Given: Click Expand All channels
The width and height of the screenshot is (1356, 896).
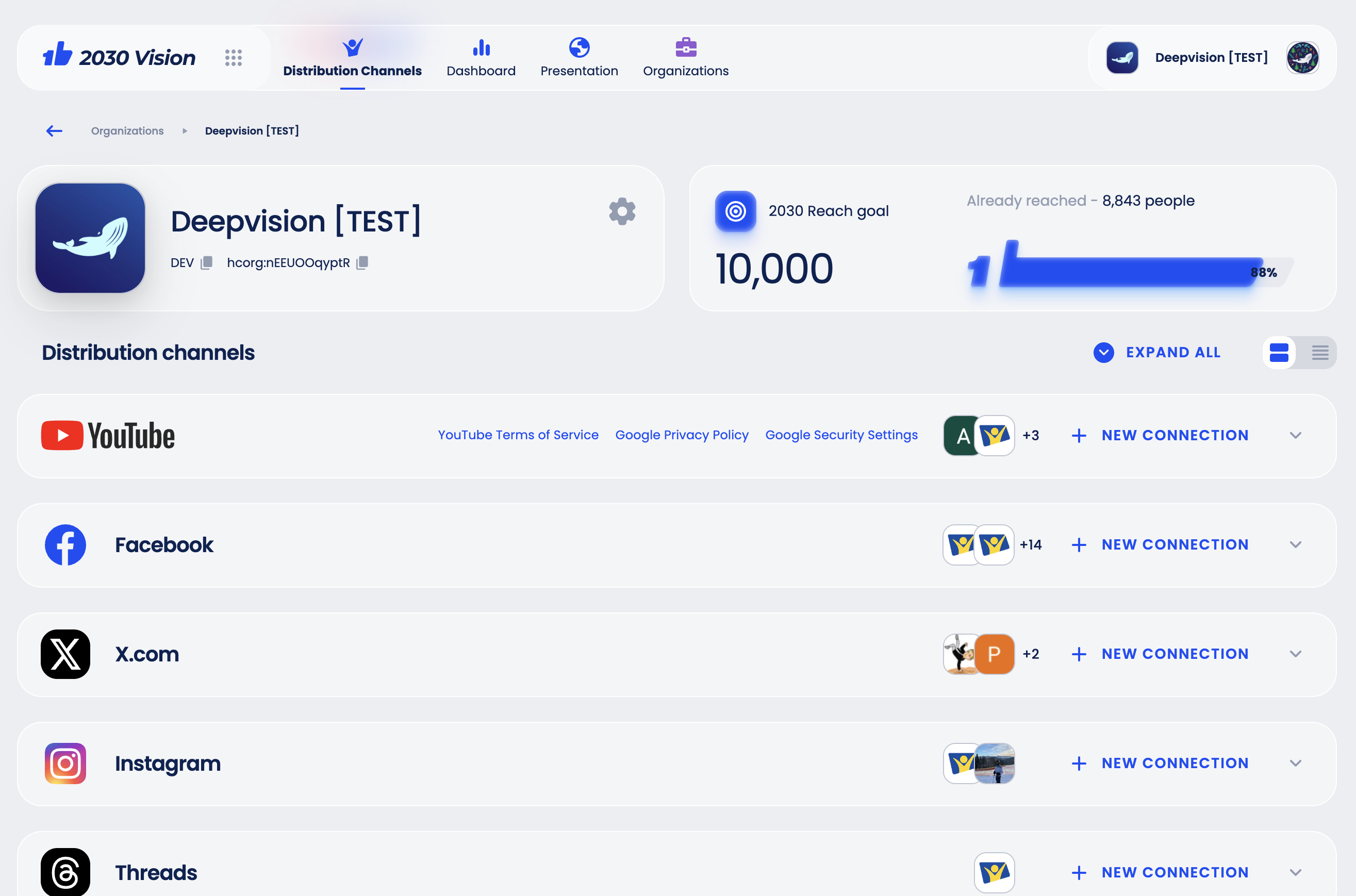Looking at the screenshot, I should tap(1157, 353).
